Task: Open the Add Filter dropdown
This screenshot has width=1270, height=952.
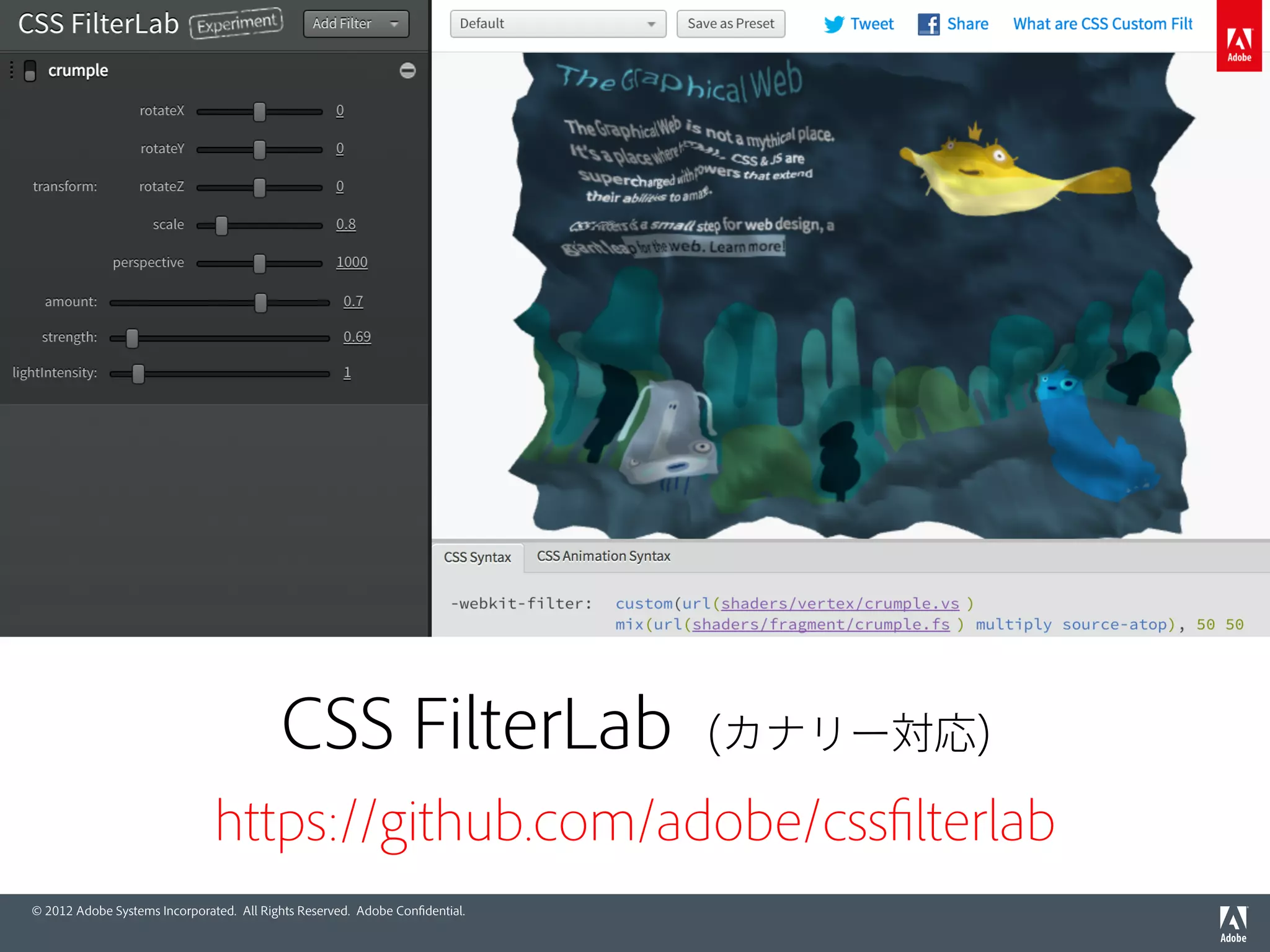Action: tap(356, 24)
